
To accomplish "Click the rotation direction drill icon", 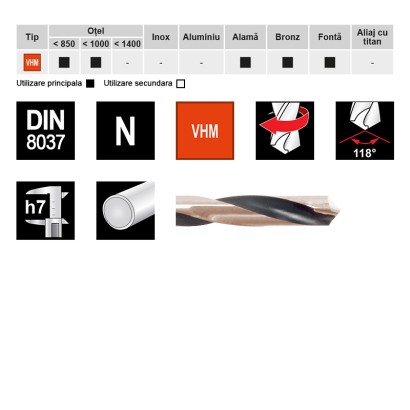I will coord(285,131).
